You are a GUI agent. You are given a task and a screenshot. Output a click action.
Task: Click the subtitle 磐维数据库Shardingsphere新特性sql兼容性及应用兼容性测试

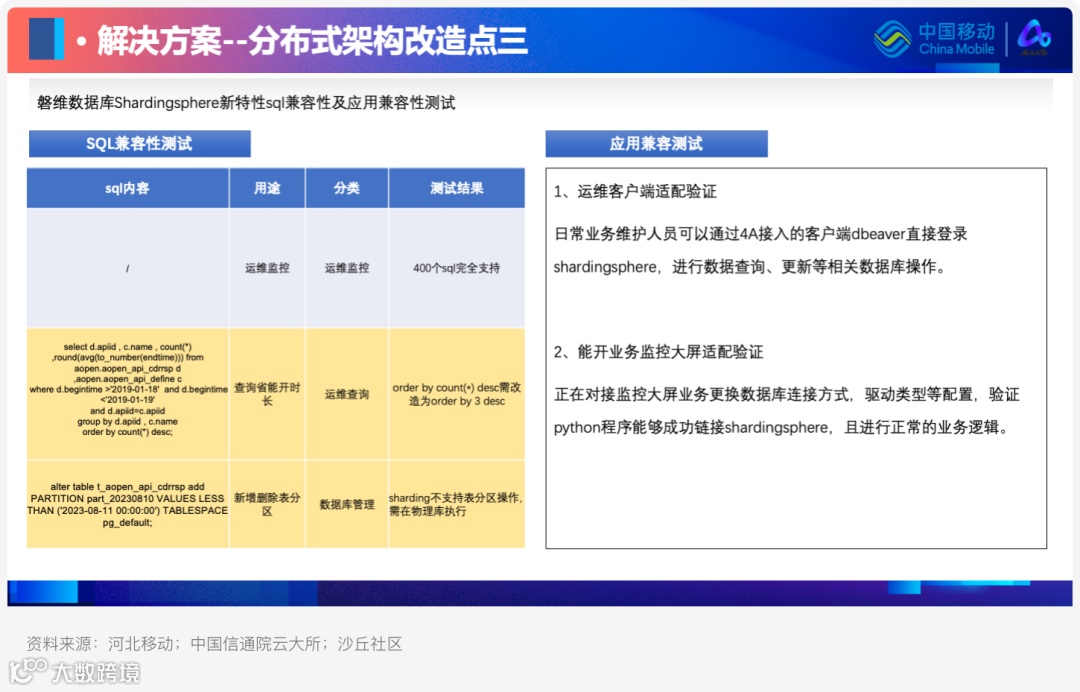click(x=246, y=103)
